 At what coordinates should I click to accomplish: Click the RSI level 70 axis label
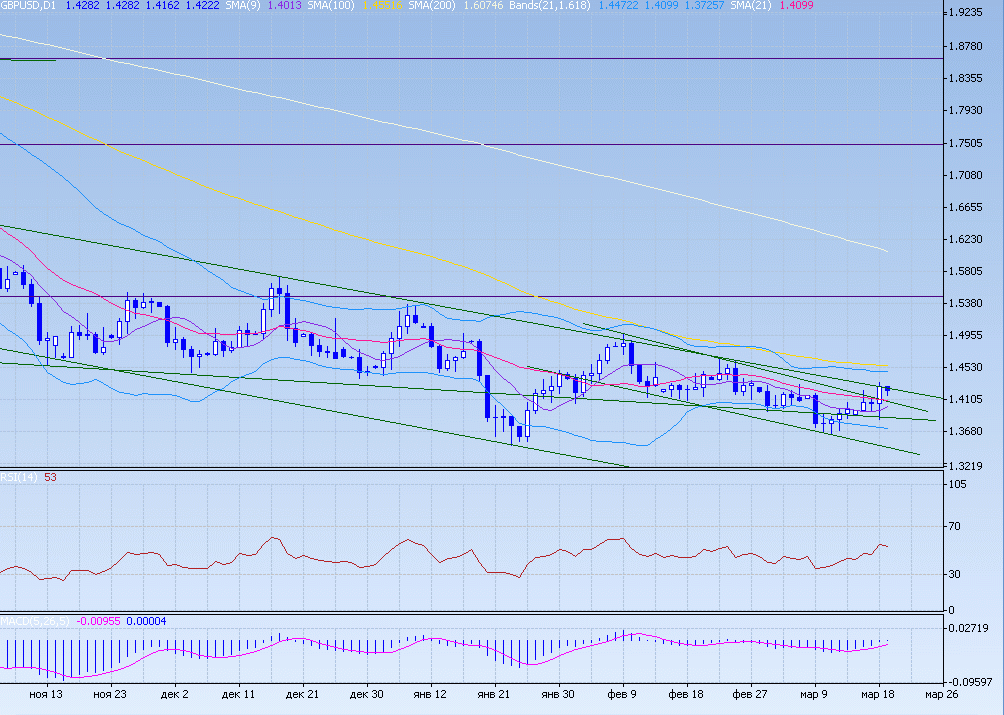click(957, 526)
